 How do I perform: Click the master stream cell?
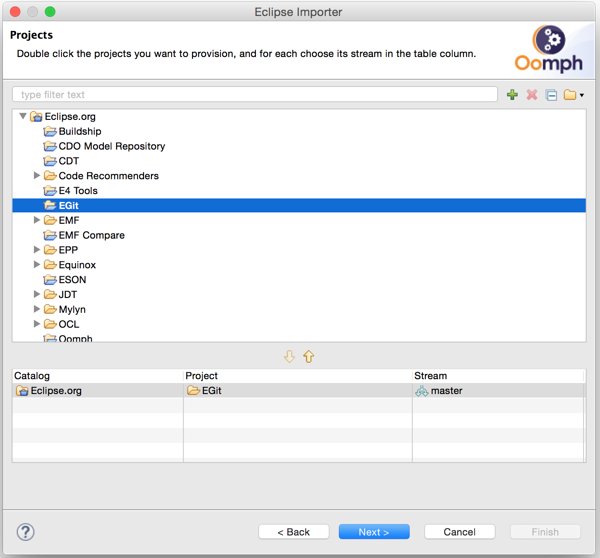(x=446, y=391)
